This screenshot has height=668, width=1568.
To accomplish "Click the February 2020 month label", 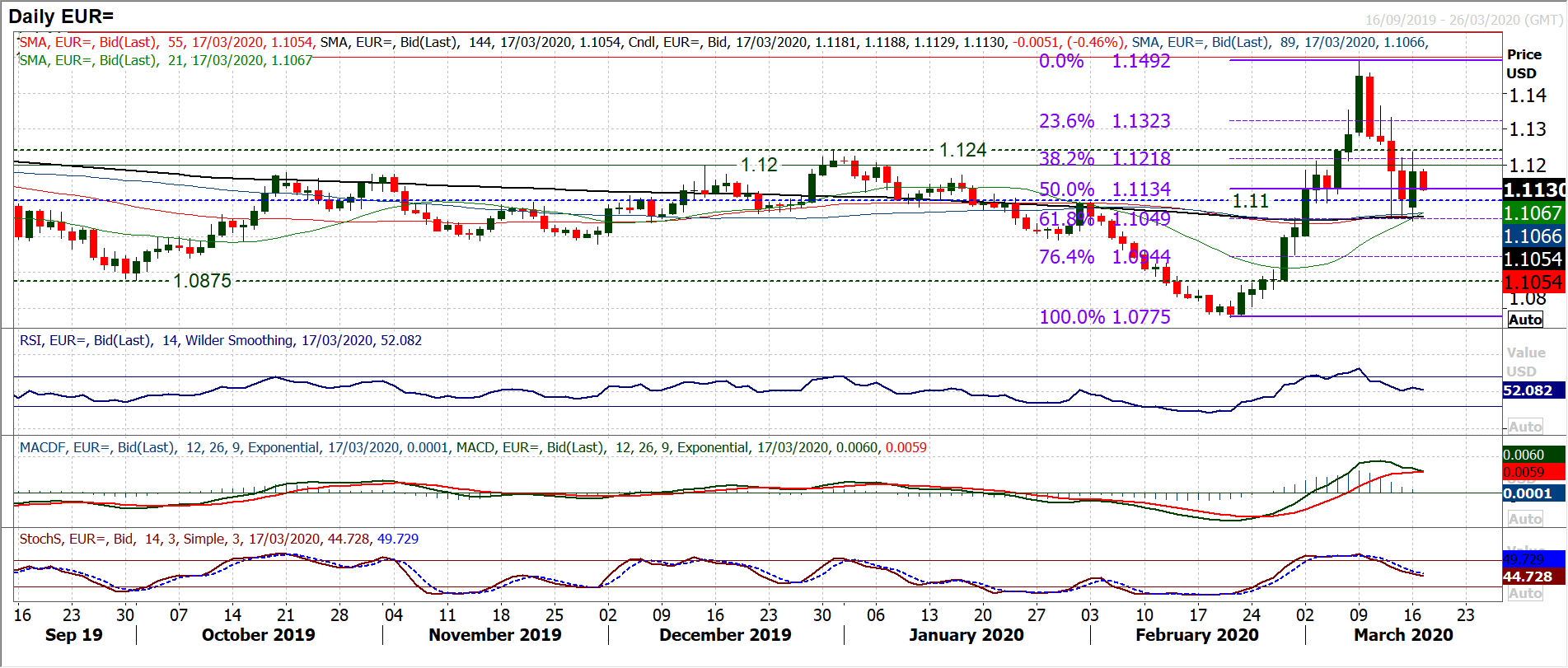I will tap(1196, 635).
